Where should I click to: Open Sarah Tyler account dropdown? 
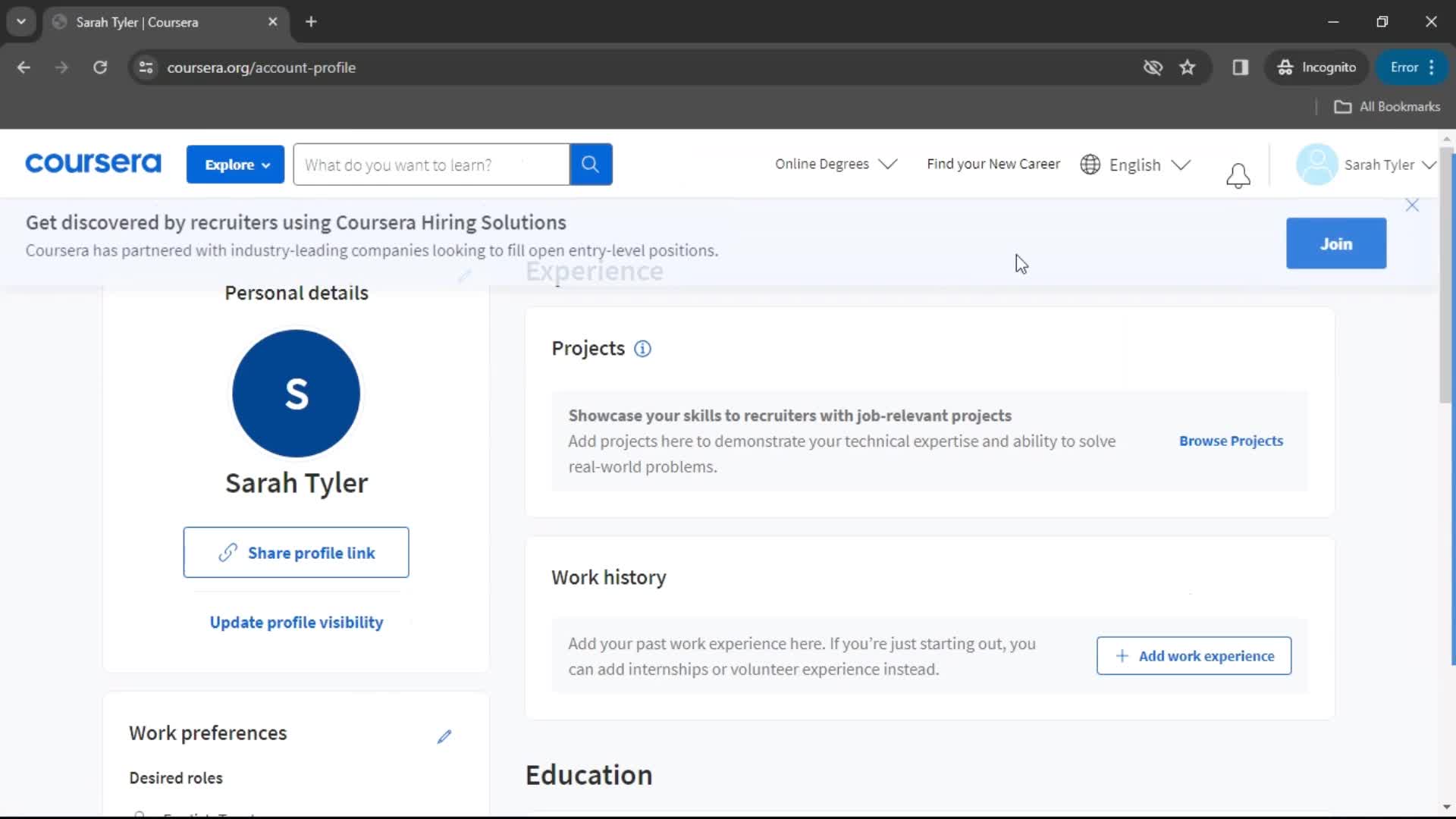1390,165
